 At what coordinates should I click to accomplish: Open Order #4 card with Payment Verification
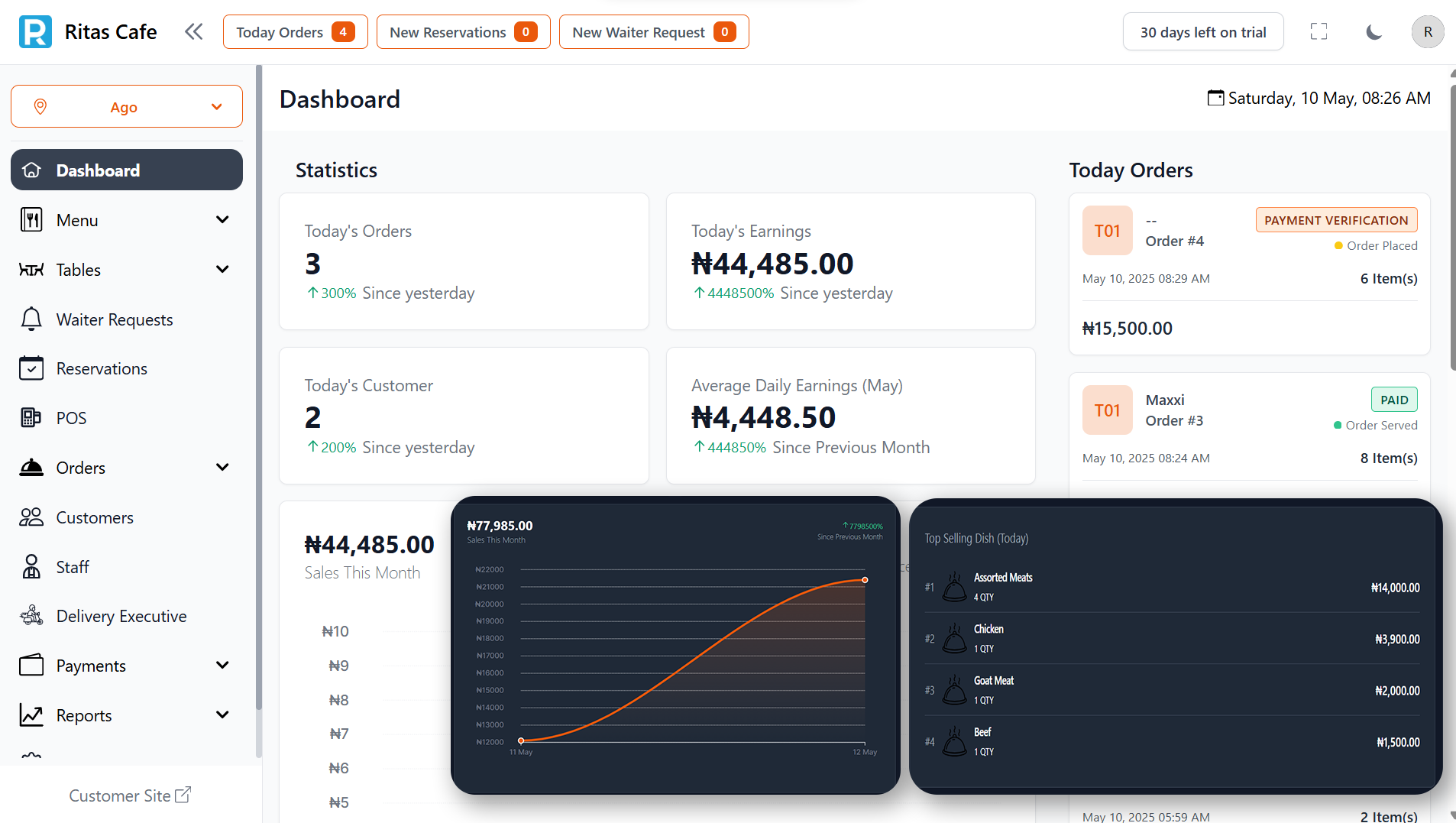click(x=1249, y=274)
